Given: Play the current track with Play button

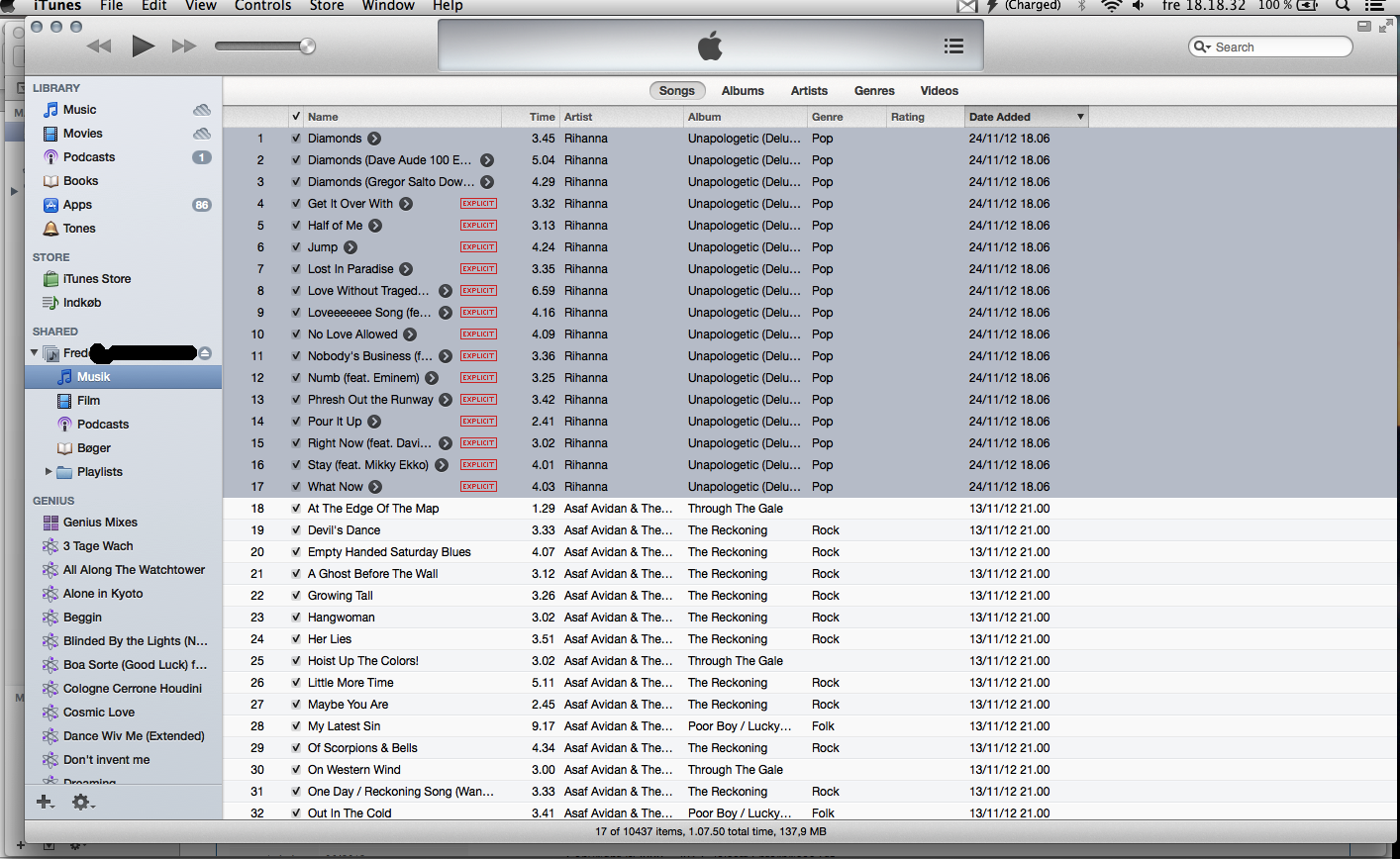Looking at the screenshot, I should [x=144, y=46].
